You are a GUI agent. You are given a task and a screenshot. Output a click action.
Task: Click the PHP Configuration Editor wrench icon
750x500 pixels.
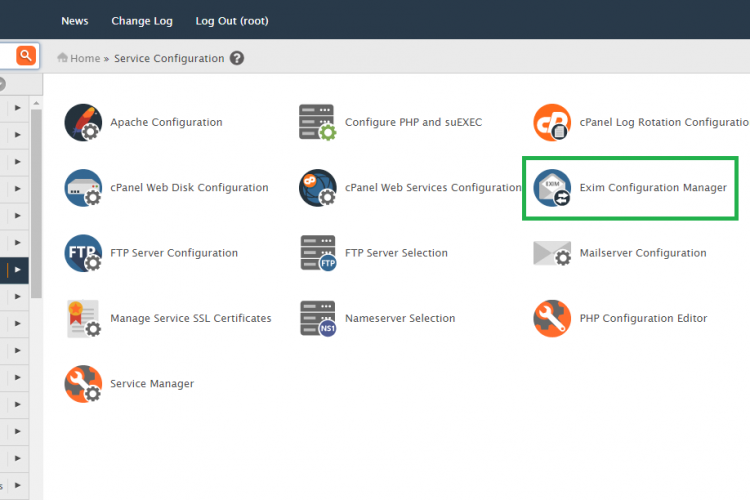[x=552, y=318]
